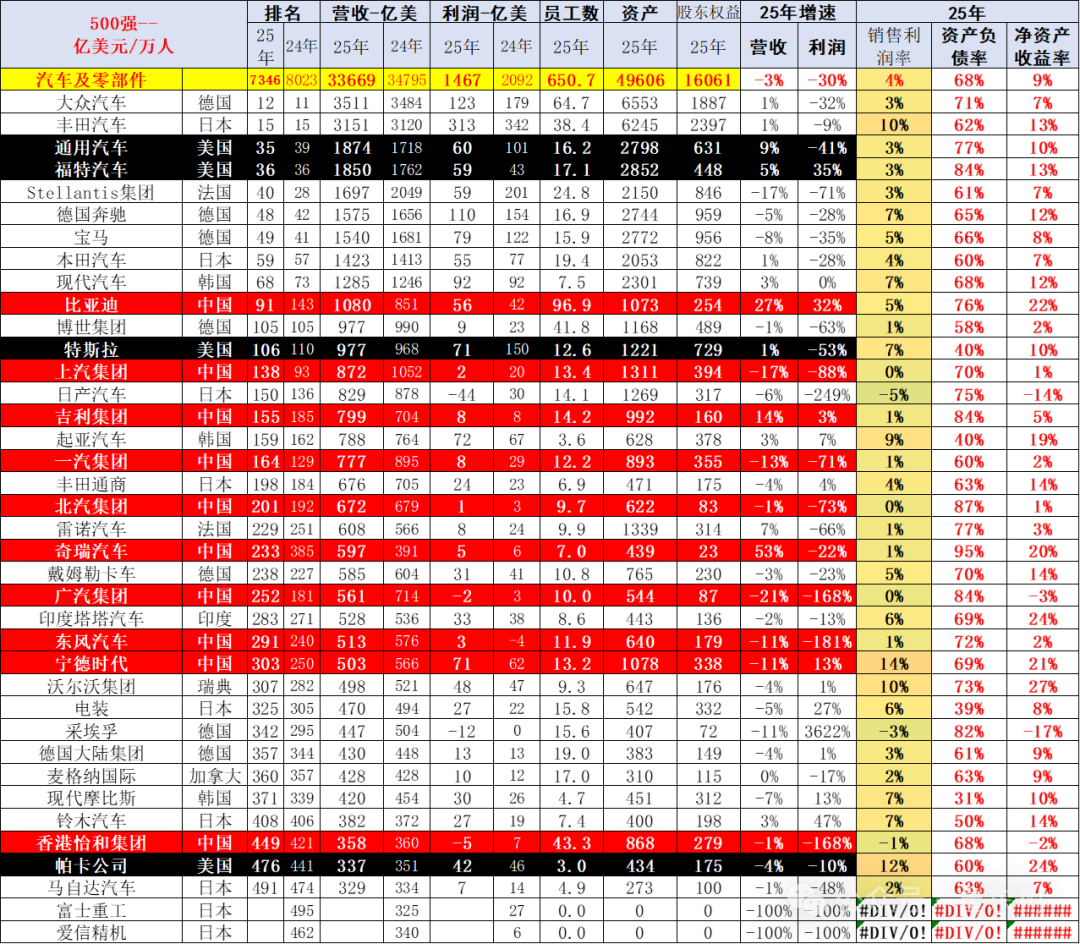
Task: Select the 销售利润率 column header
Action: (894, 46)
